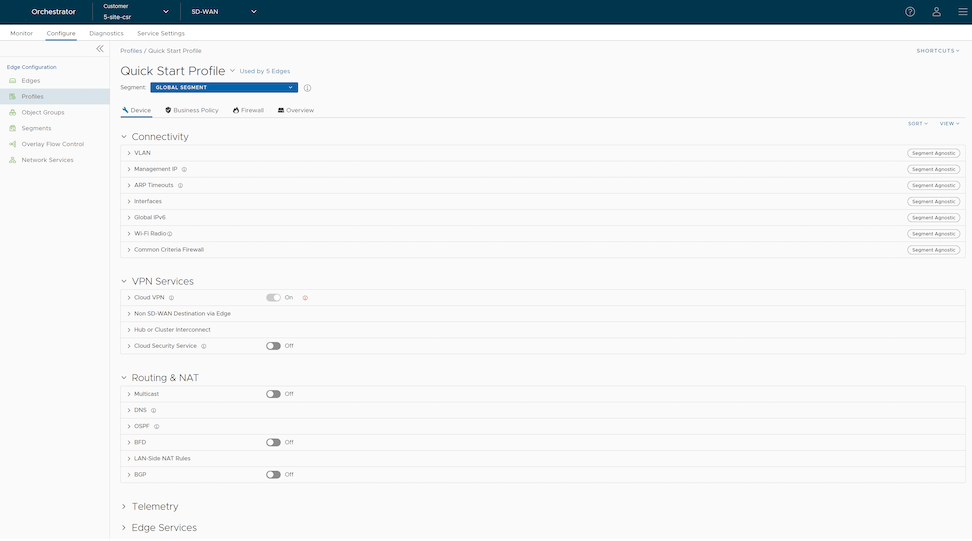Click the Used by 5 Edges link
The height and width of the screenshot is (541, 972).
click(x=265, y=71)
